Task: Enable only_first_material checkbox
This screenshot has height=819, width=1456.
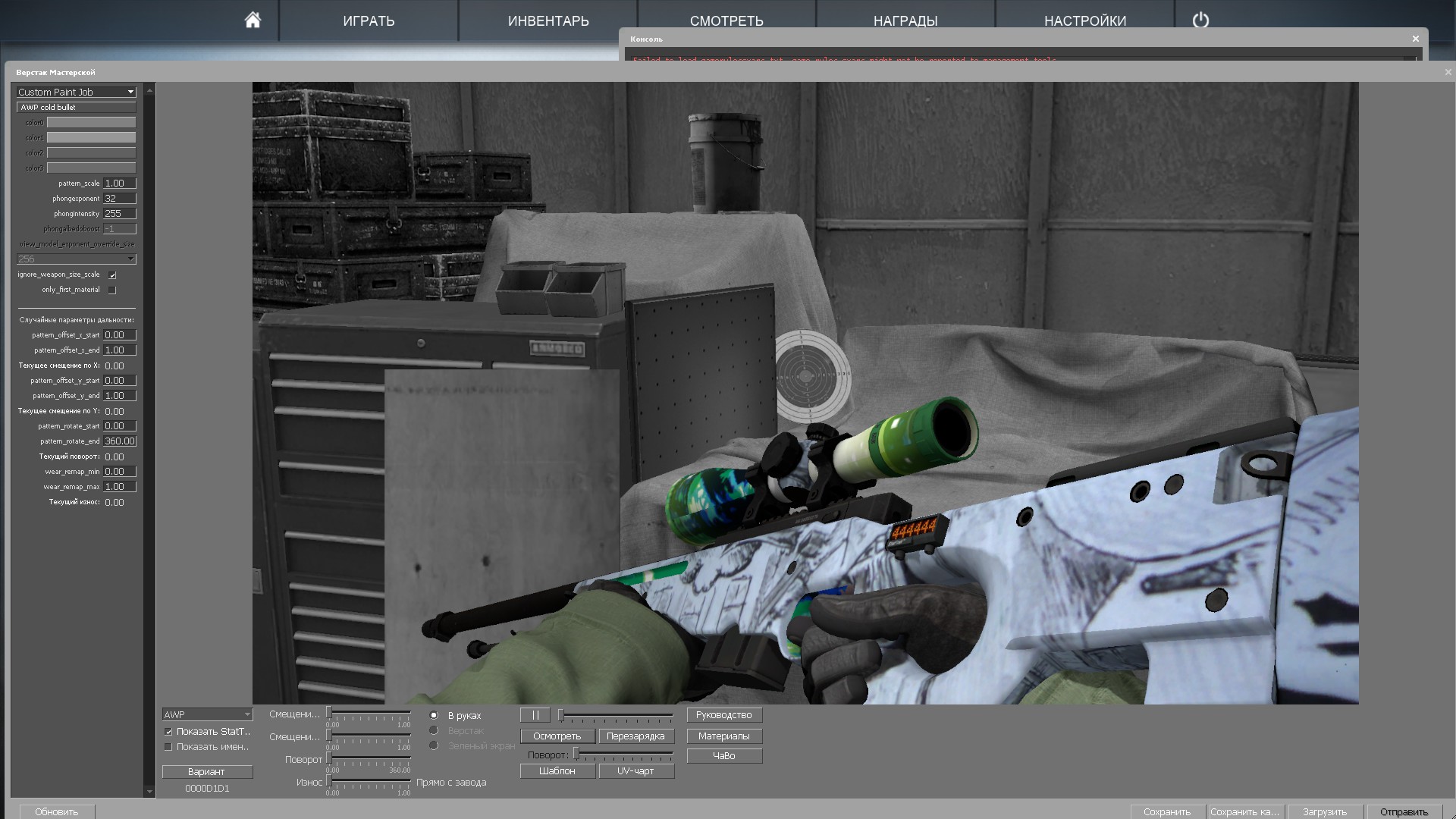Action: click(112, 290)
